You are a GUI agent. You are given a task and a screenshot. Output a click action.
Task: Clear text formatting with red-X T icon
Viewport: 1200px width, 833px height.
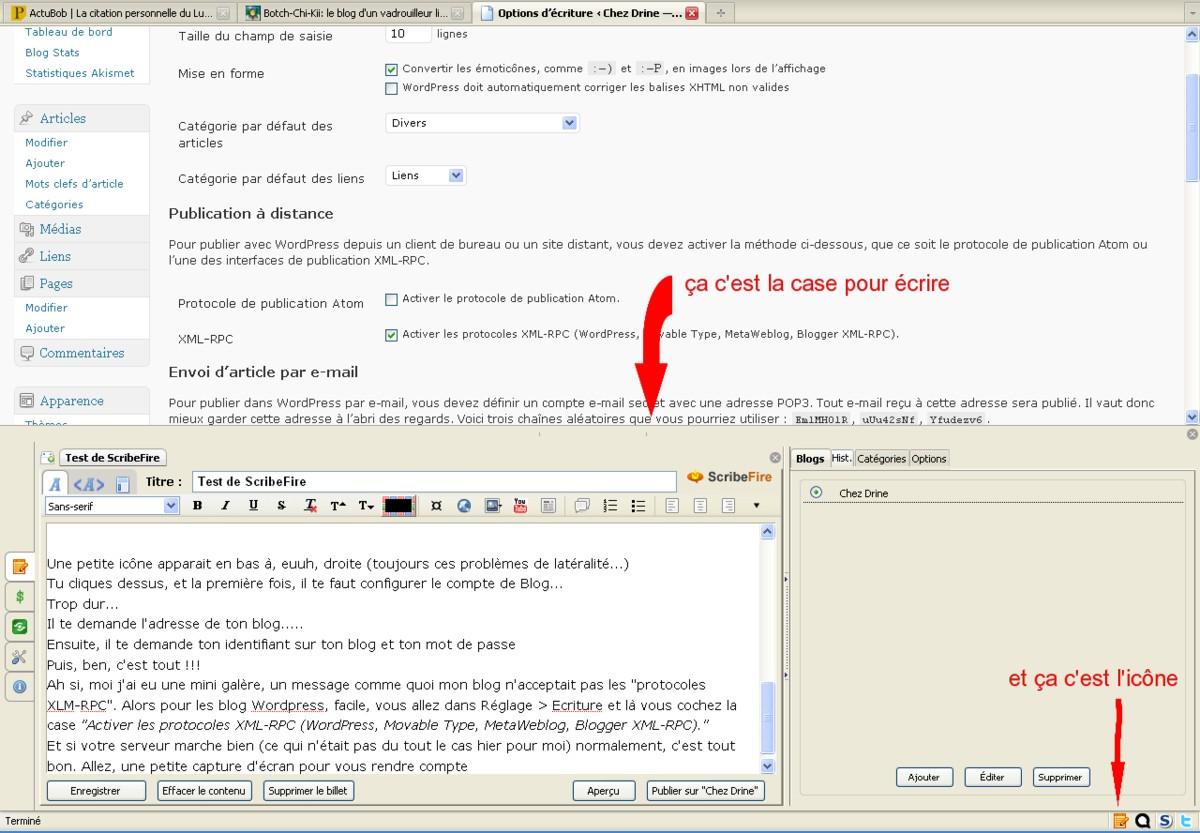310,506
